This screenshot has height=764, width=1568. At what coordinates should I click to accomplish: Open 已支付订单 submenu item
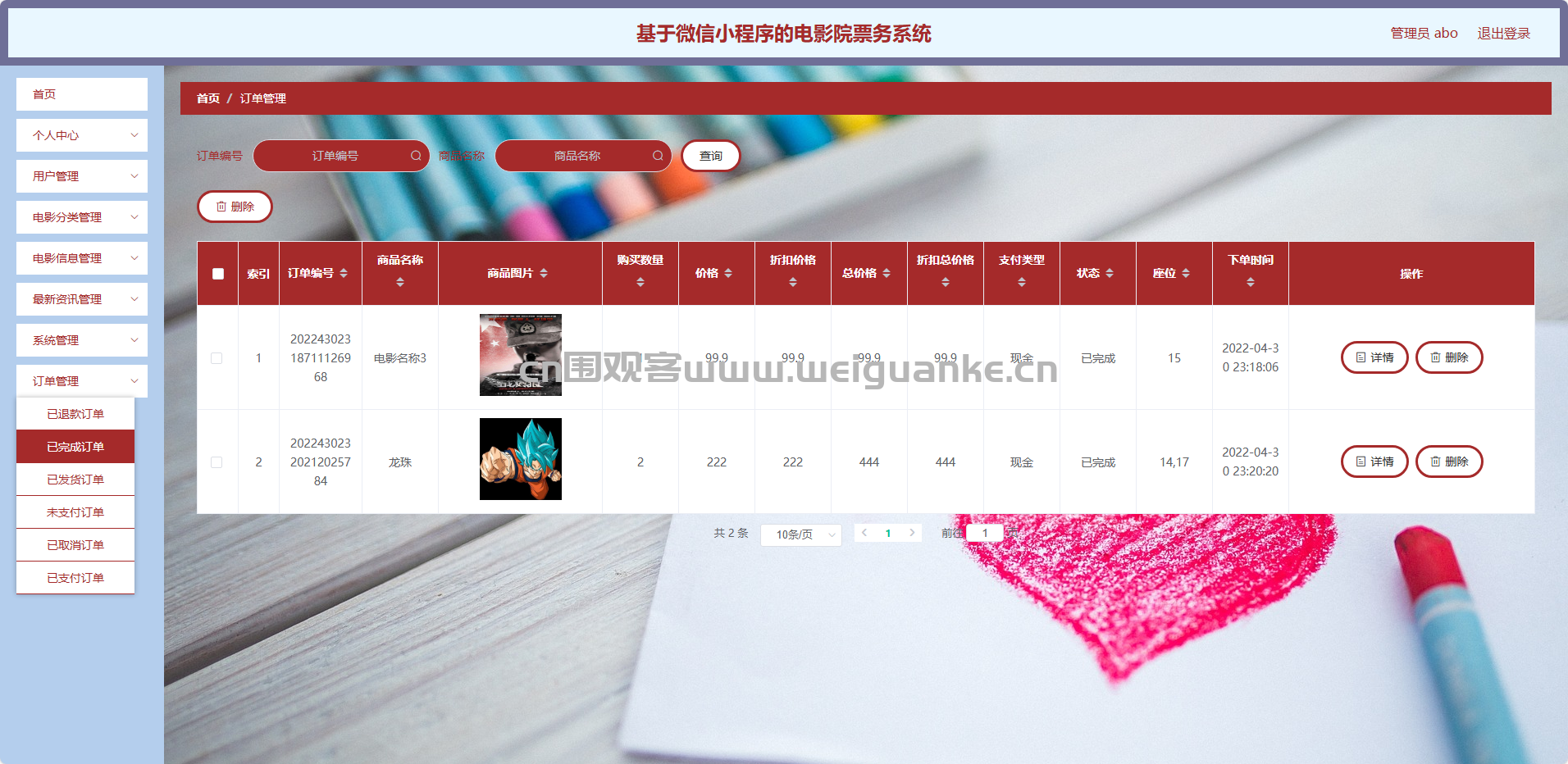point(75,578)
